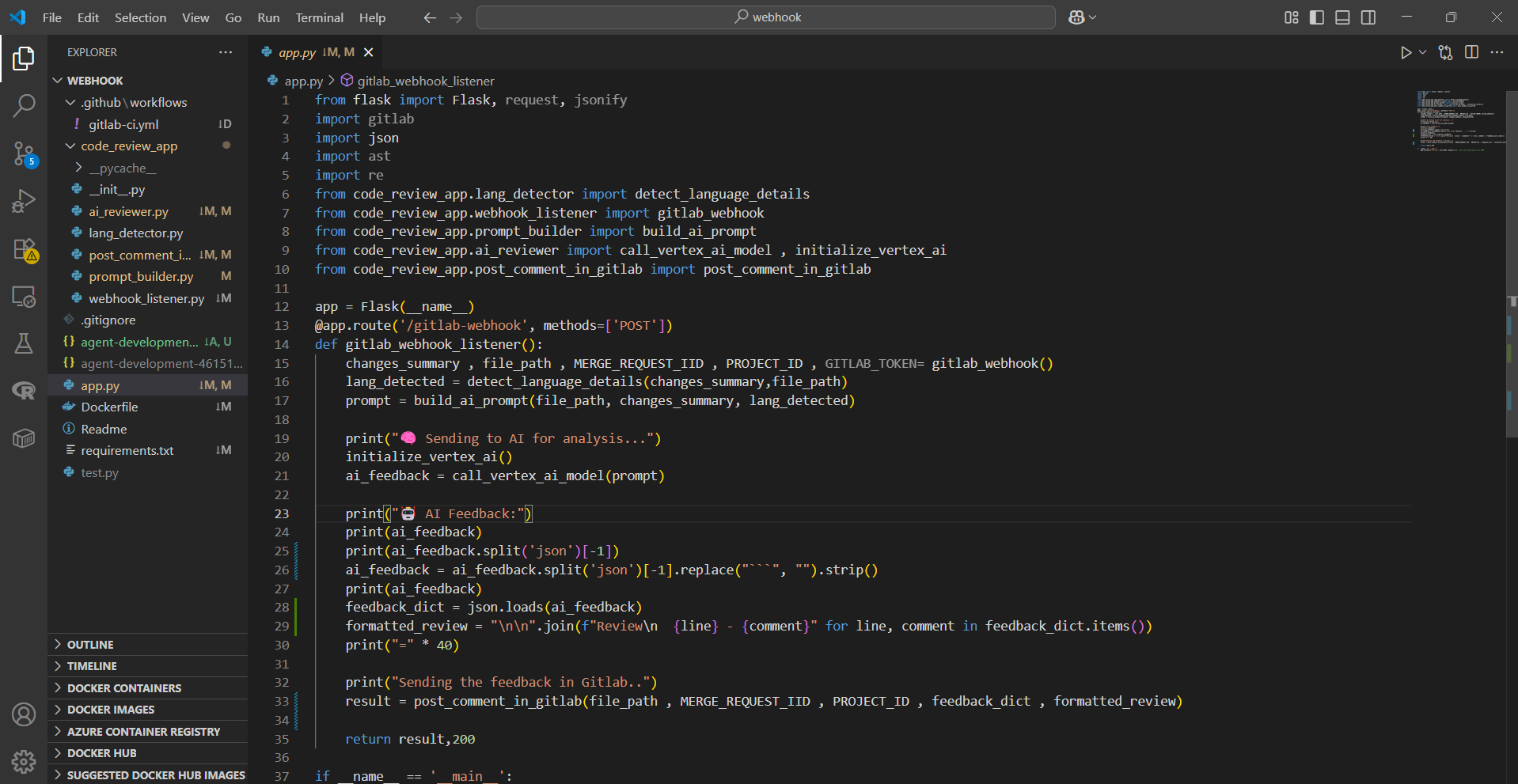Open the Testing flask icon view
Screen dimensions: 1518x784
[24, 343]
